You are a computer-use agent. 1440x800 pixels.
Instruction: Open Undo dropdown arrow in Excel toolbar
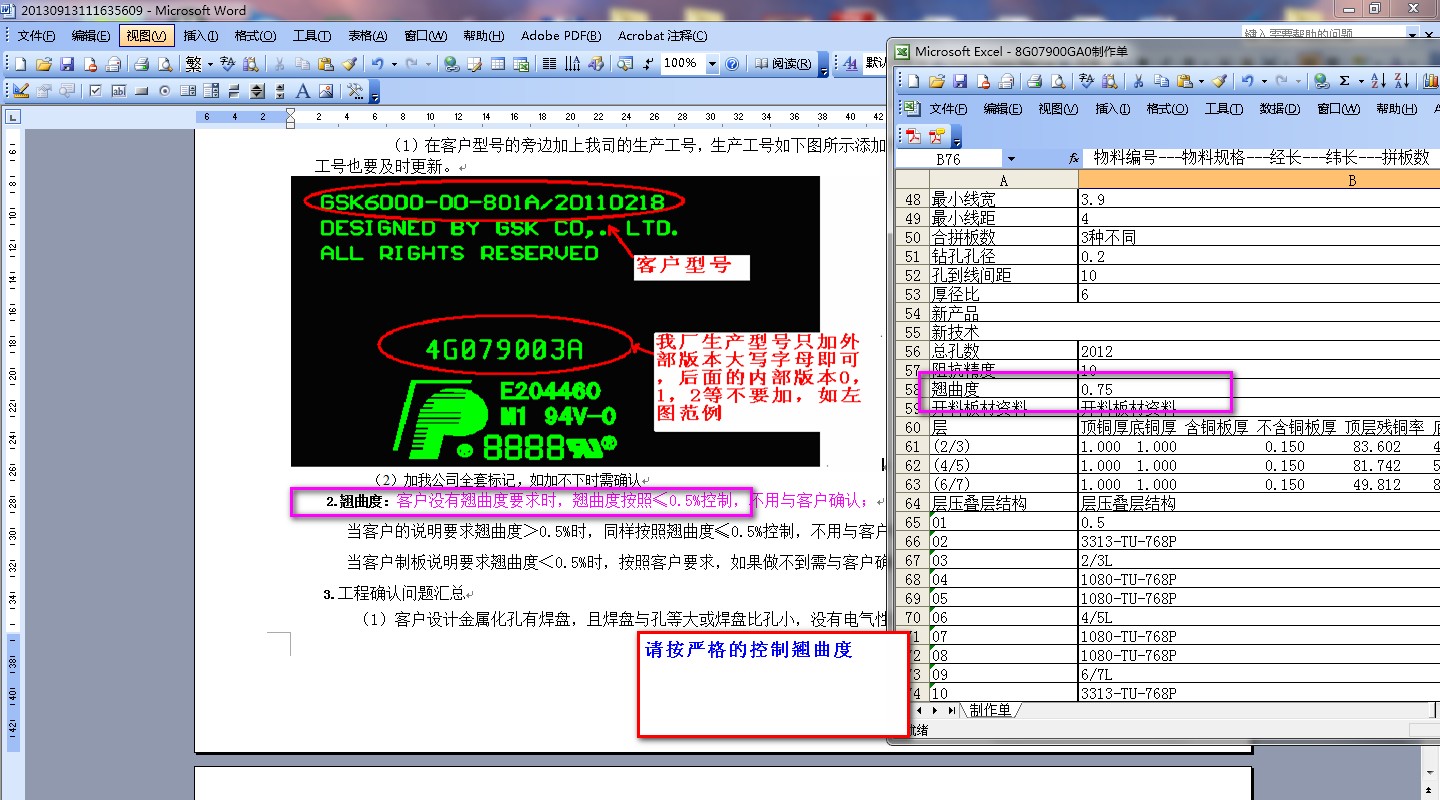tap(1264, 81)
